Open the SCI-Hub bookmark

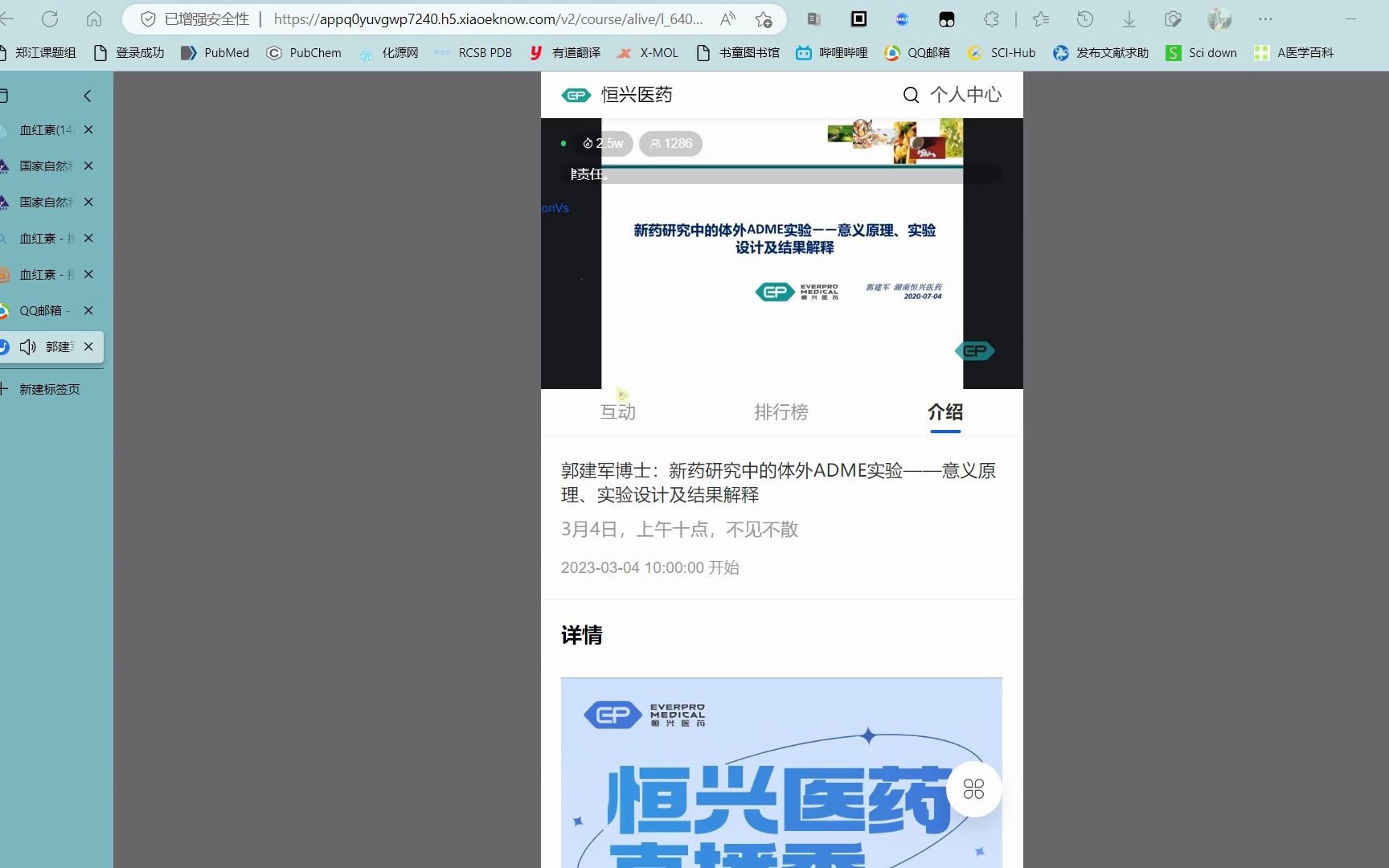tap(1001, 52)
